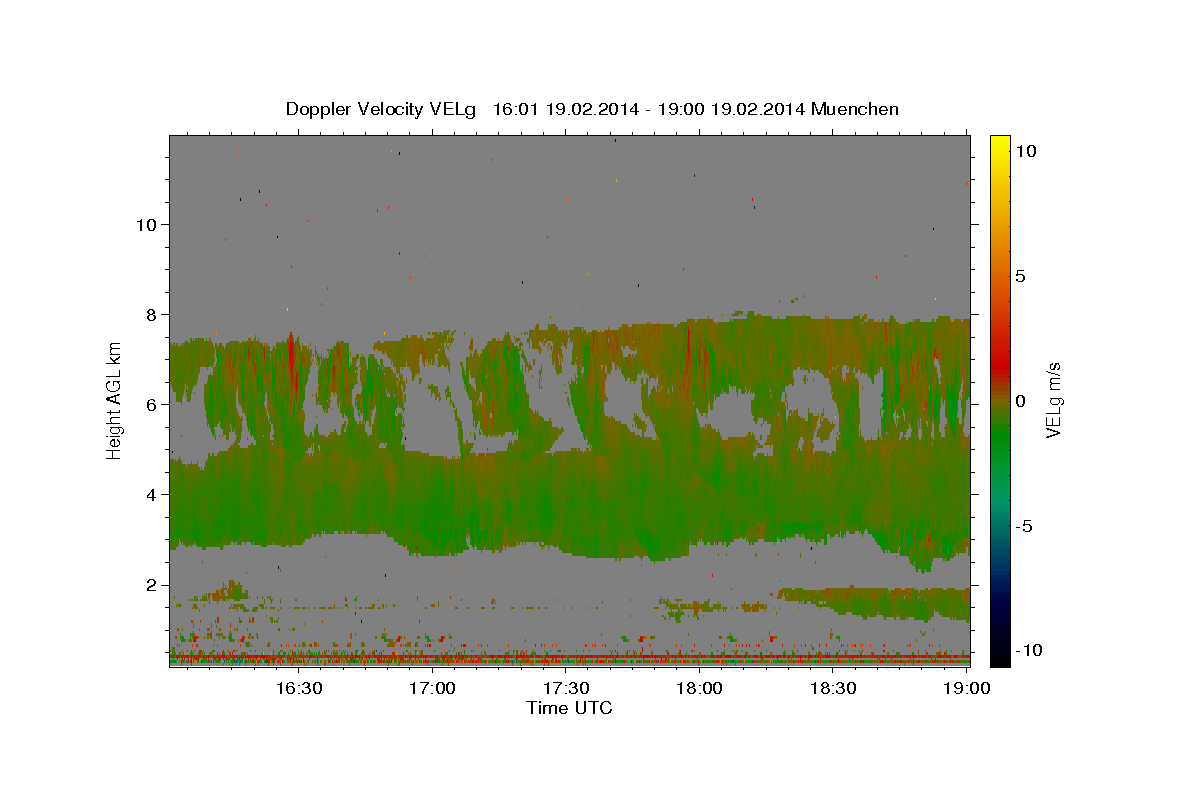Click the colorbar label 'VELg m/s'

[x=1054, y=400]
